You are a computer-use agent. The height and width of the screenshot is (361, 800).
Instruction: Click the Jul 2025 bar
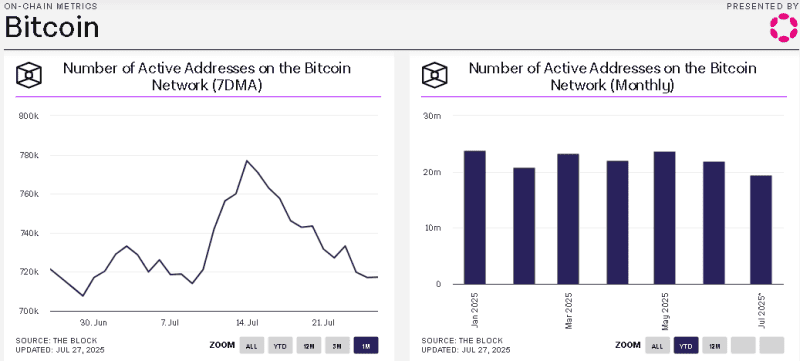[x=761, y=230]
